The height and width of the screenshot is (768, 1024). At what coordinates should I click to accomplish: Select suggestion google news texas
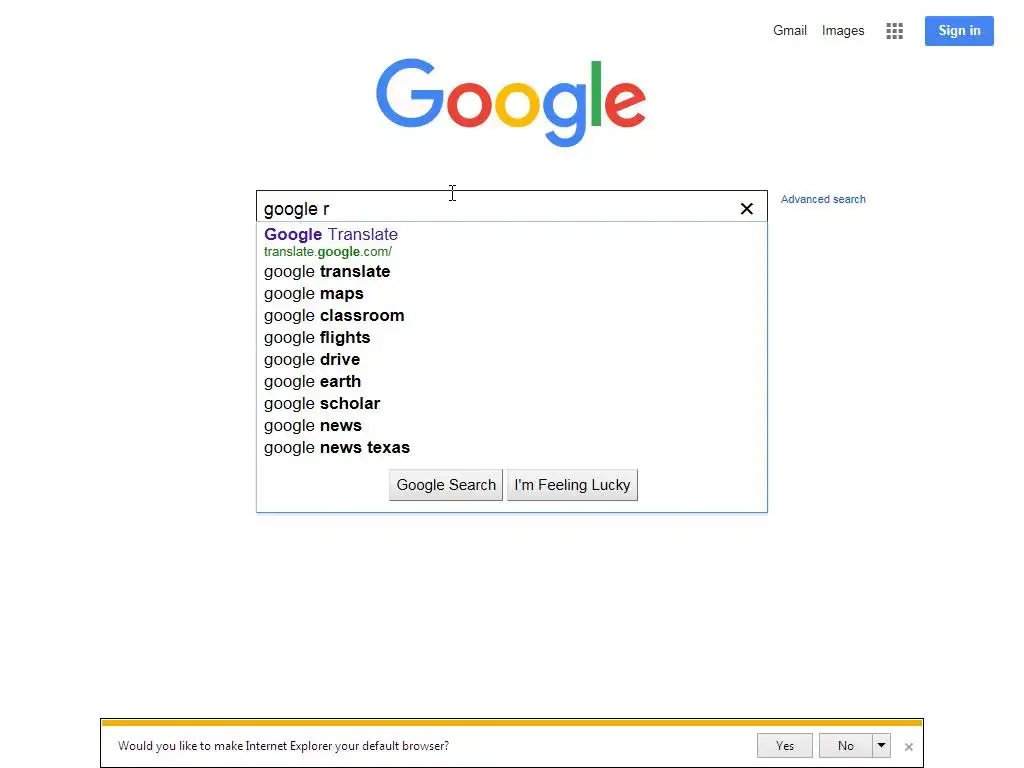511,448
